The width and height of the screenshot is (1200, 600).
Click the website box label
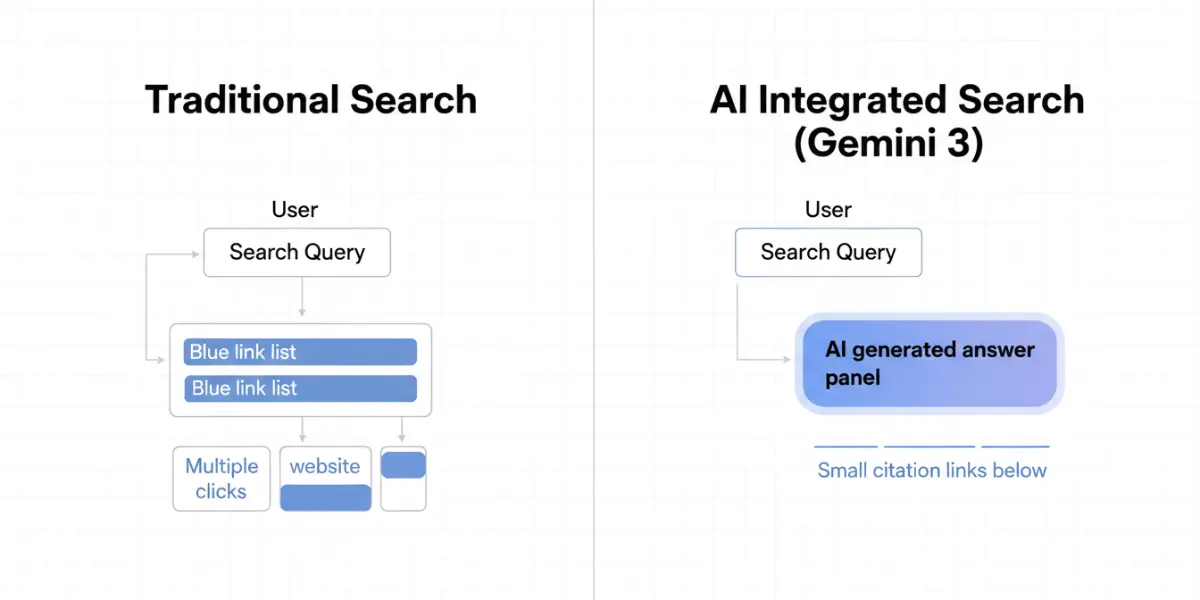point(325,466)
